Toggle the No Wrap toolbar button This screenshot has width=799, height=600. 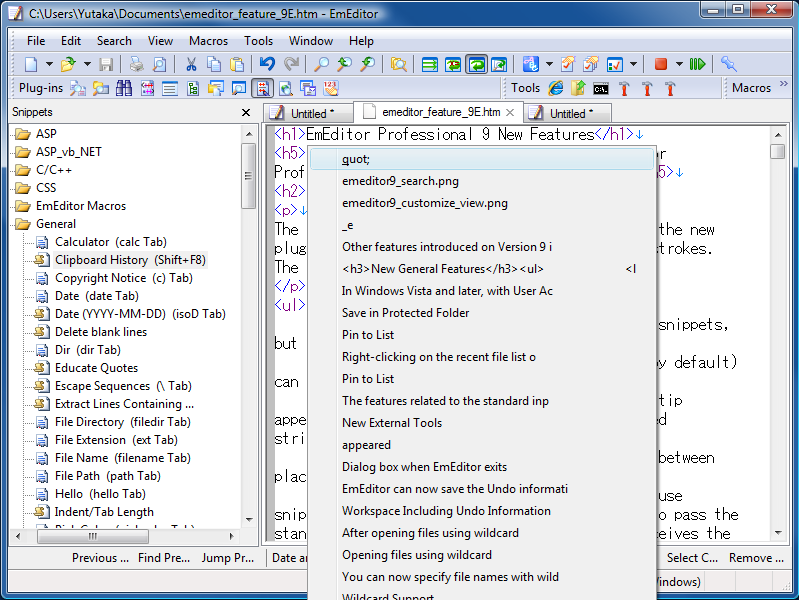430,64
